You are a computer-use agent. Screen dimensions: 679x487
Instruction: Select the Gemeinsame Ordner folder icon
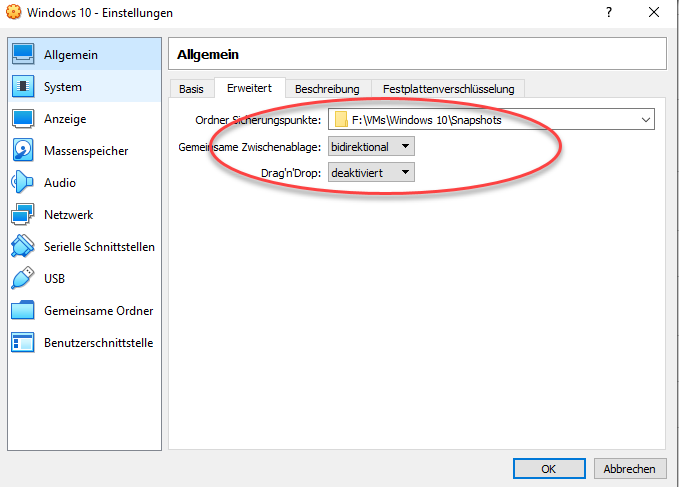tap(23, 310)
